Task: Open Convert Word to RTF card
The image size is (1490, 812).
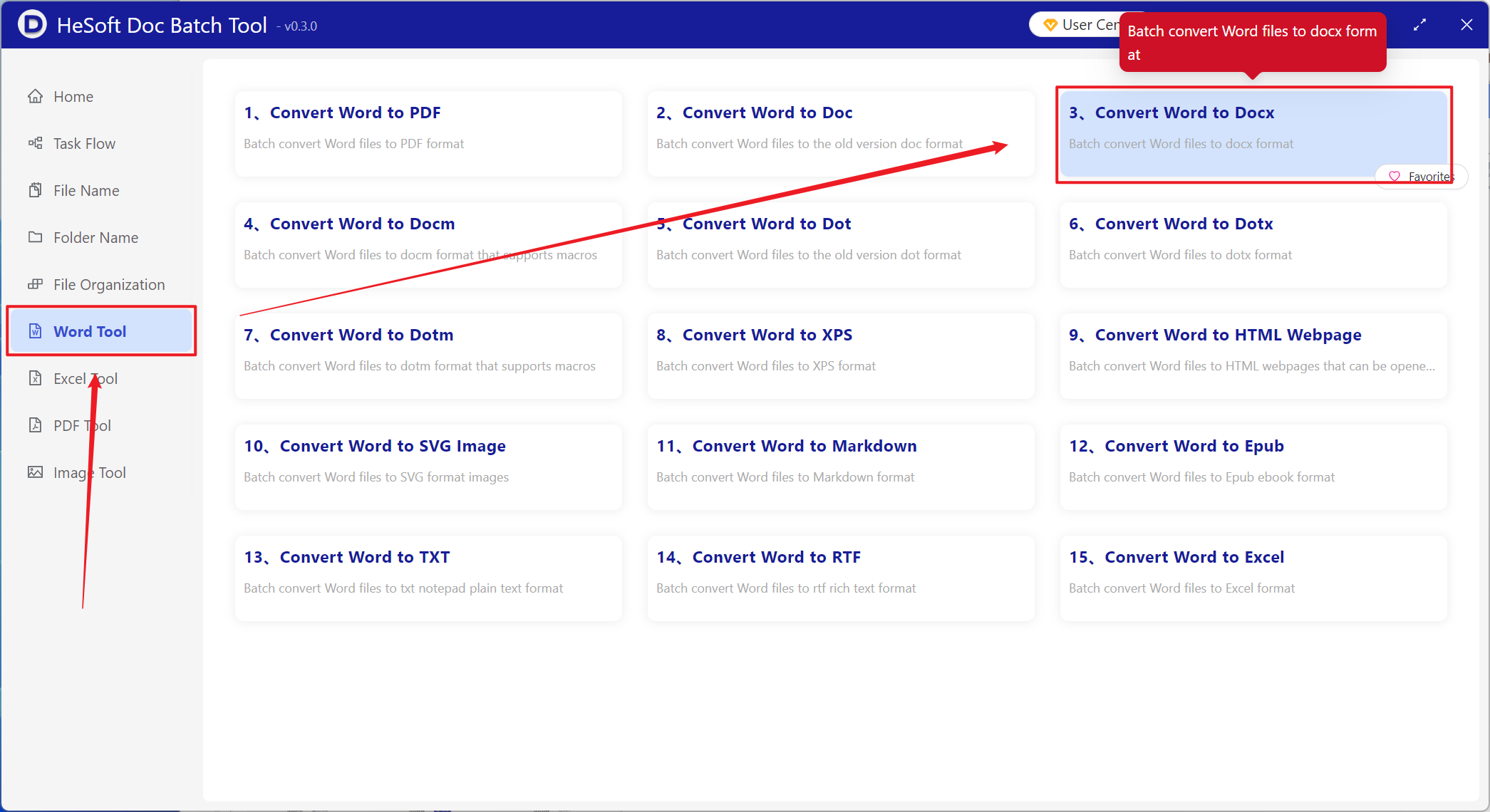Action: 841,578
